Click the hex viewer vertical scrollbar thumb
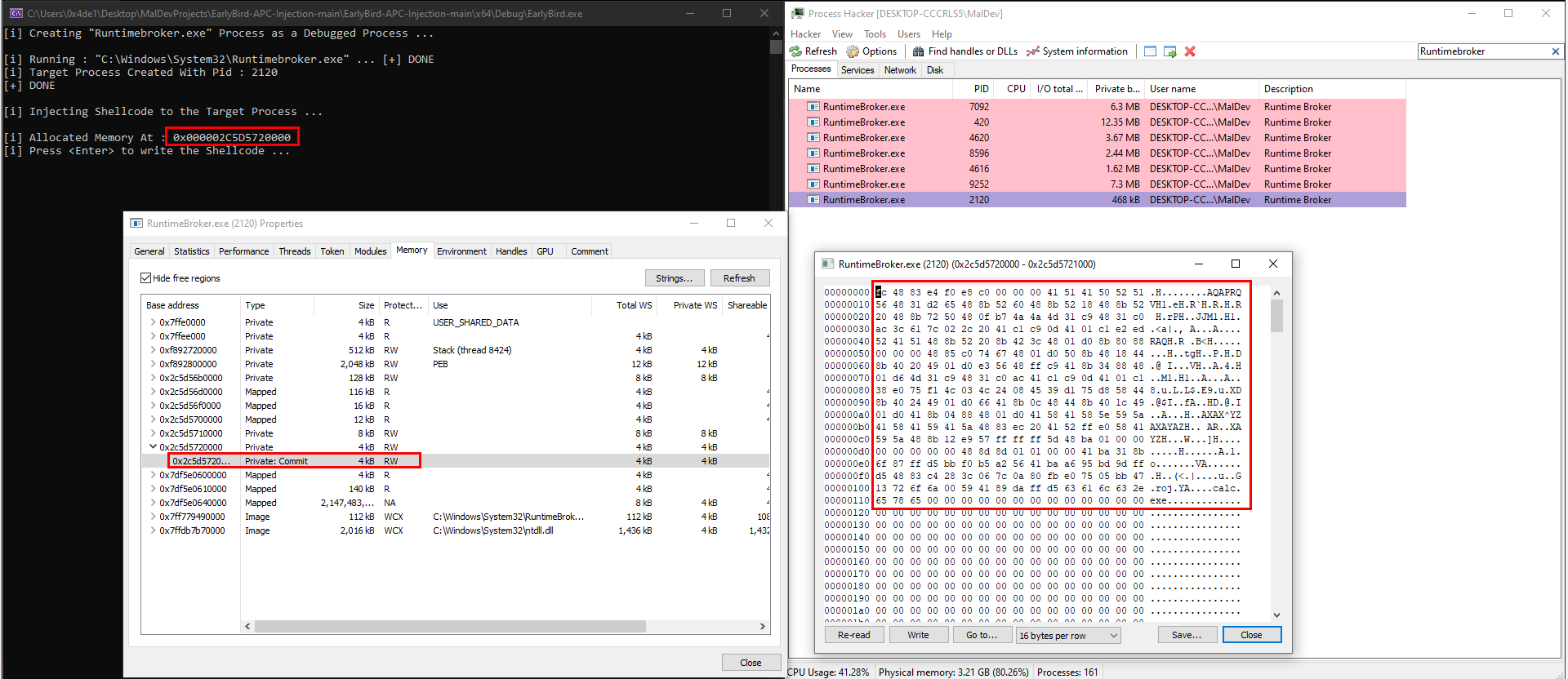The height and width of the screenshot is (679, 1568). click(x=1276, y=316)
